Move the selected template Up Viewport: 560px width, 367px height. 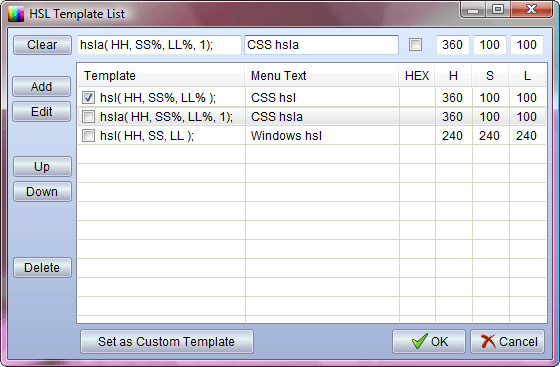42,167
